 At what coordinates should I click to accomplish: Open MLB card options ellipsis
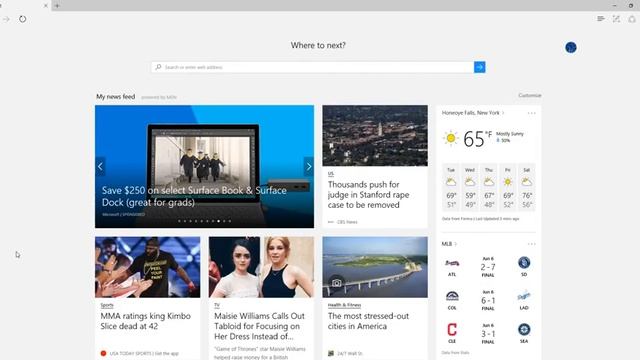point(531,244)
